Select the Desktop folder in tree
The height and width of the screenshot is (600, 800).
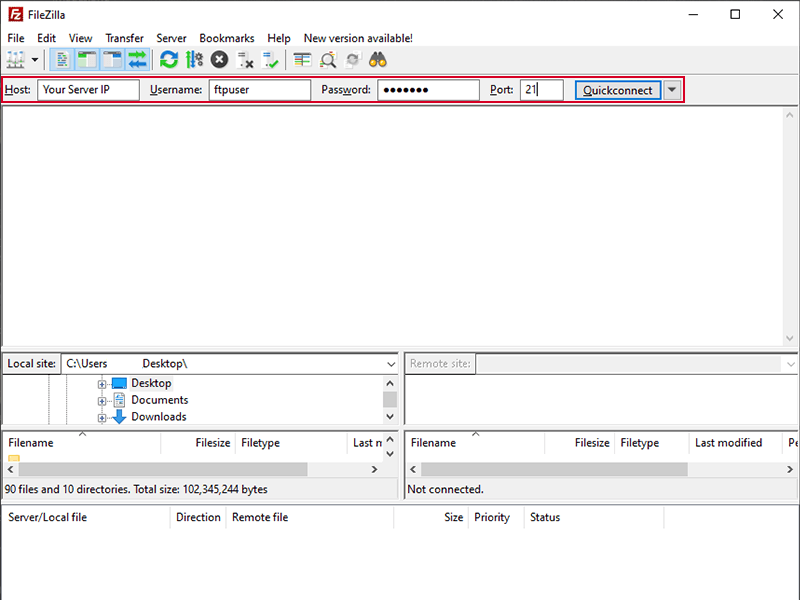(x=151, y=383)
